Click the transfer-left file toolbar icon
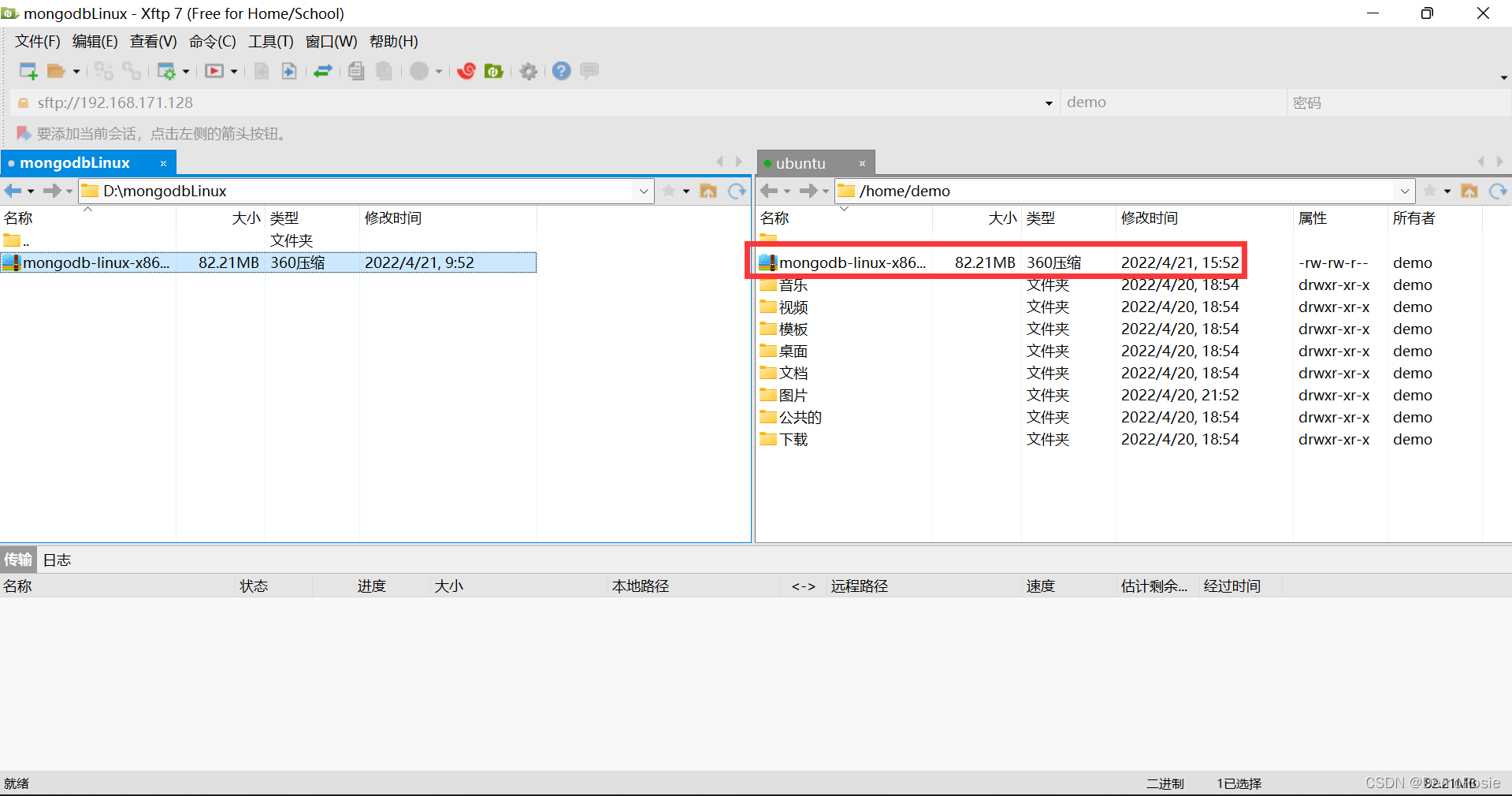Image resolution: width=1512 pixels, height=796 pixels. point(262,71)
